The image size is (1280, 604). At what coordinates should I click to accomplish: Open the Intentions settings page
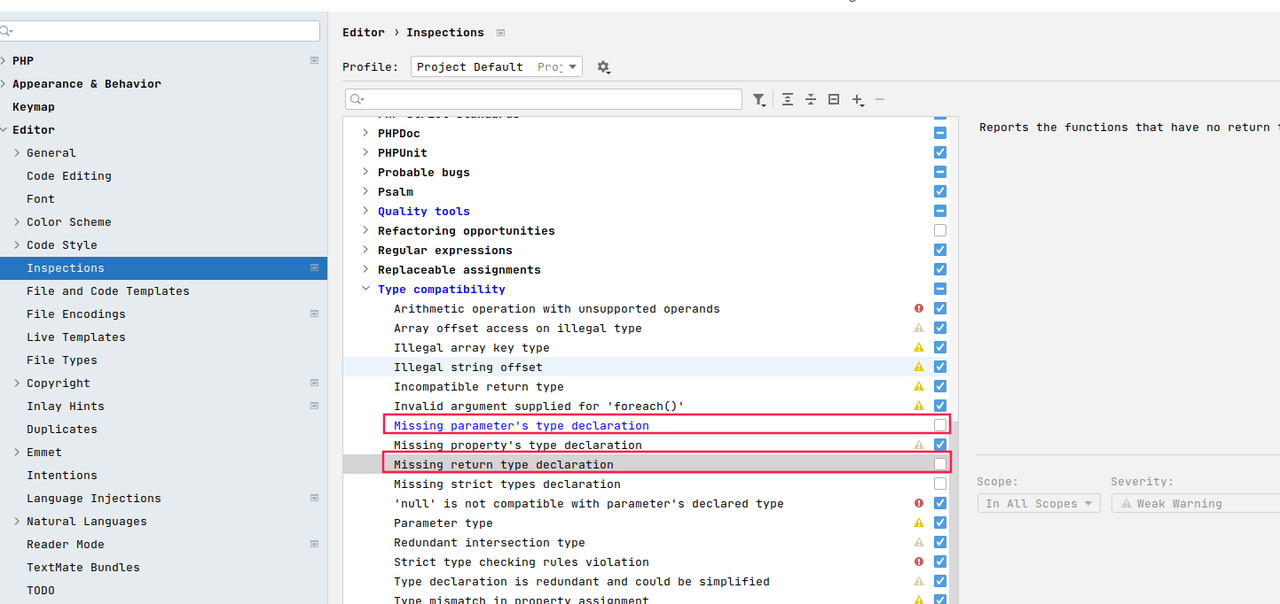click(62, 475)
